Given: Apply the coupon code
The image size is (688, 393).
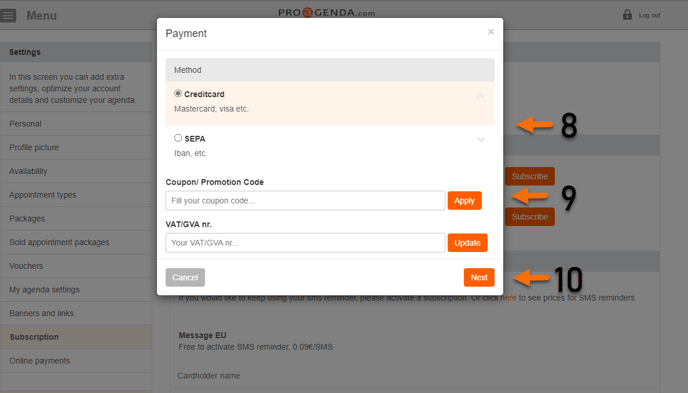Looking at the screenshot, I should point(465,200).
